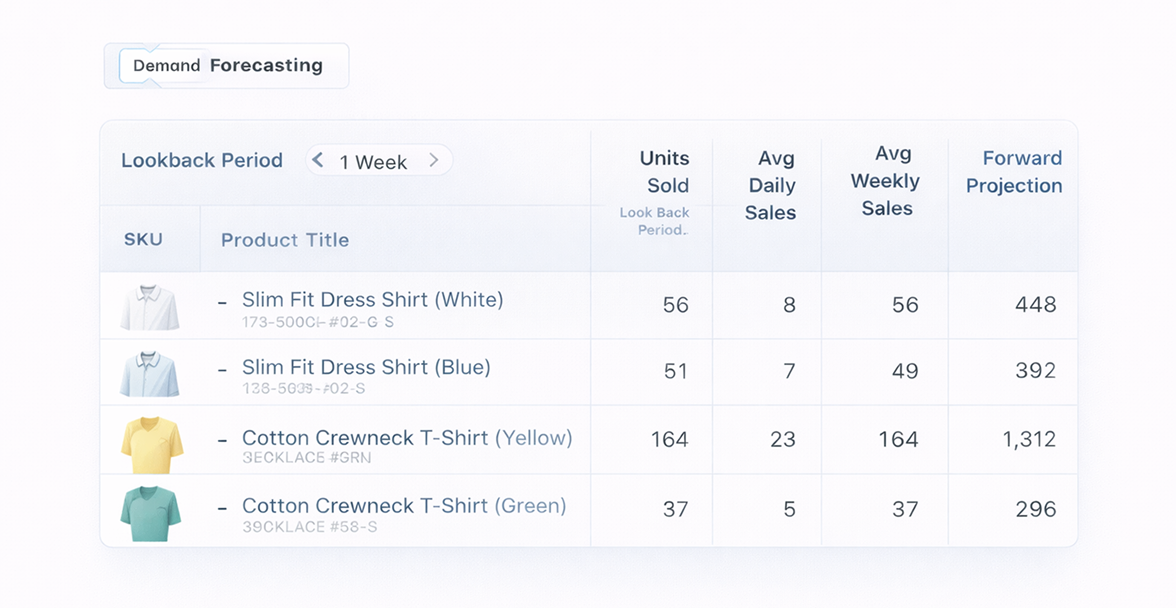Expand the Cotton Crewneck T-Shirt (Green) row
The width and height of the screenshot is (1176, 608).
pos(222,506)
